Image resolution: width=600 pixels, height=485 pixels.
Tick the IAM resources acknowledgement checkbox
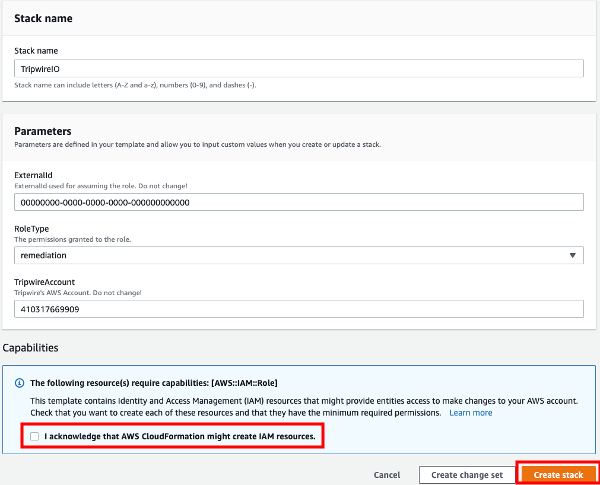(34, 436)
